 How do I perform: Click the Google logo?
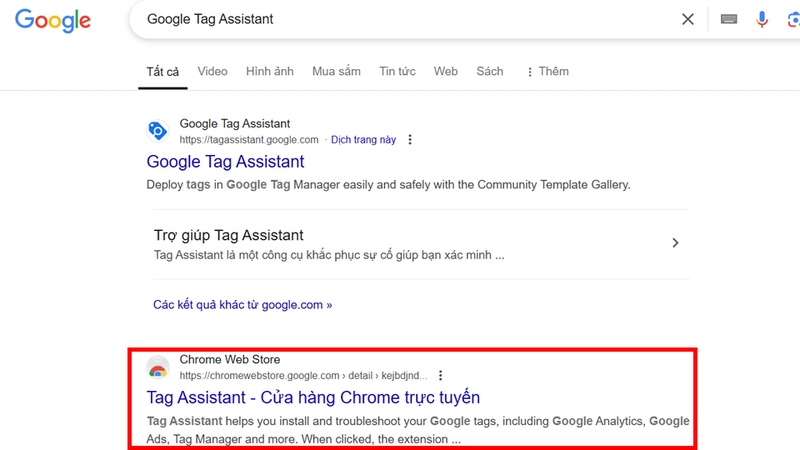53,20
